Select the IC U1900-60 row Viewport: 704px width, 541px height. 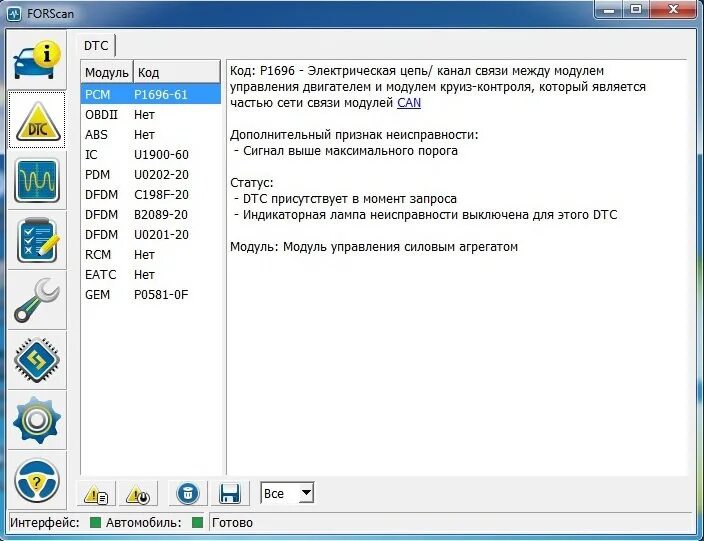coord(151,155)
